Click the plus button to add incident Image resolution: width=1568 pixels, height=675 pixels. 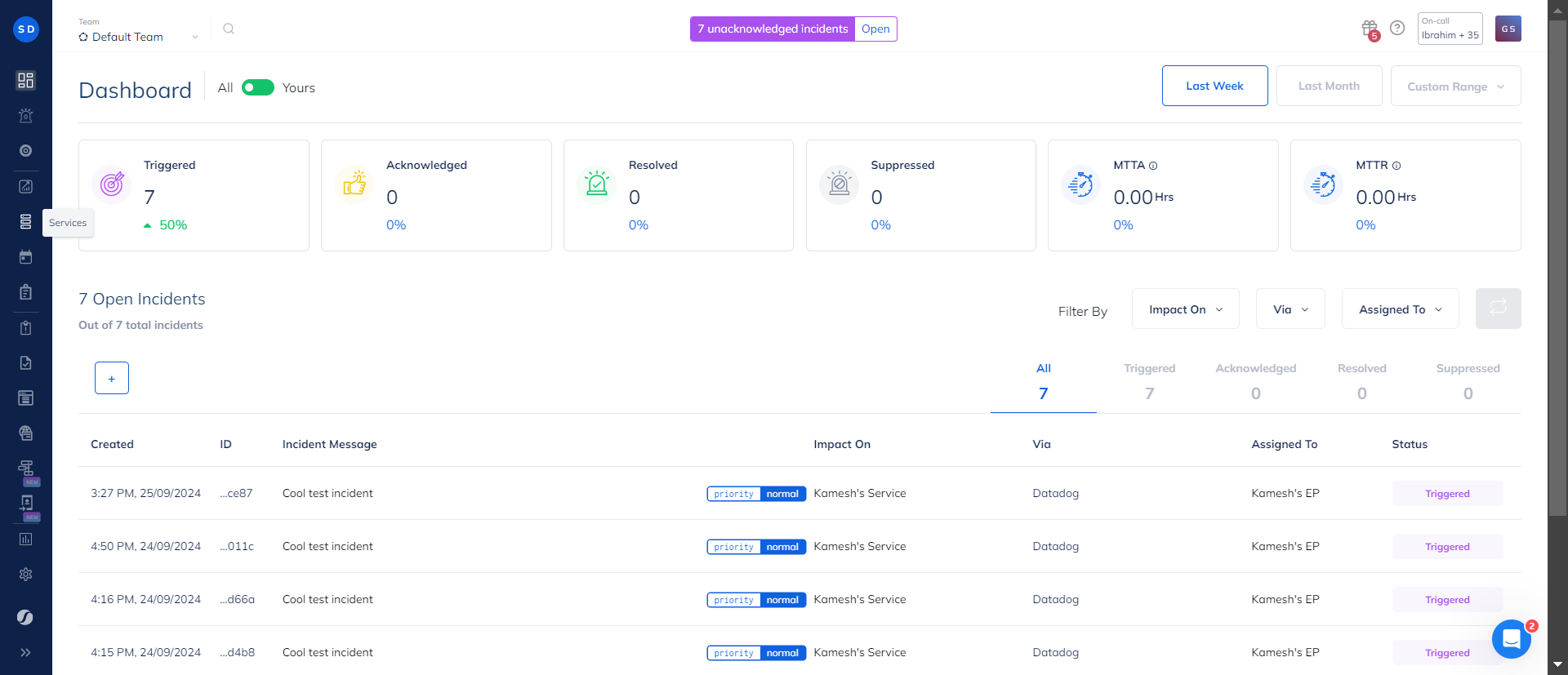[112, 378]
